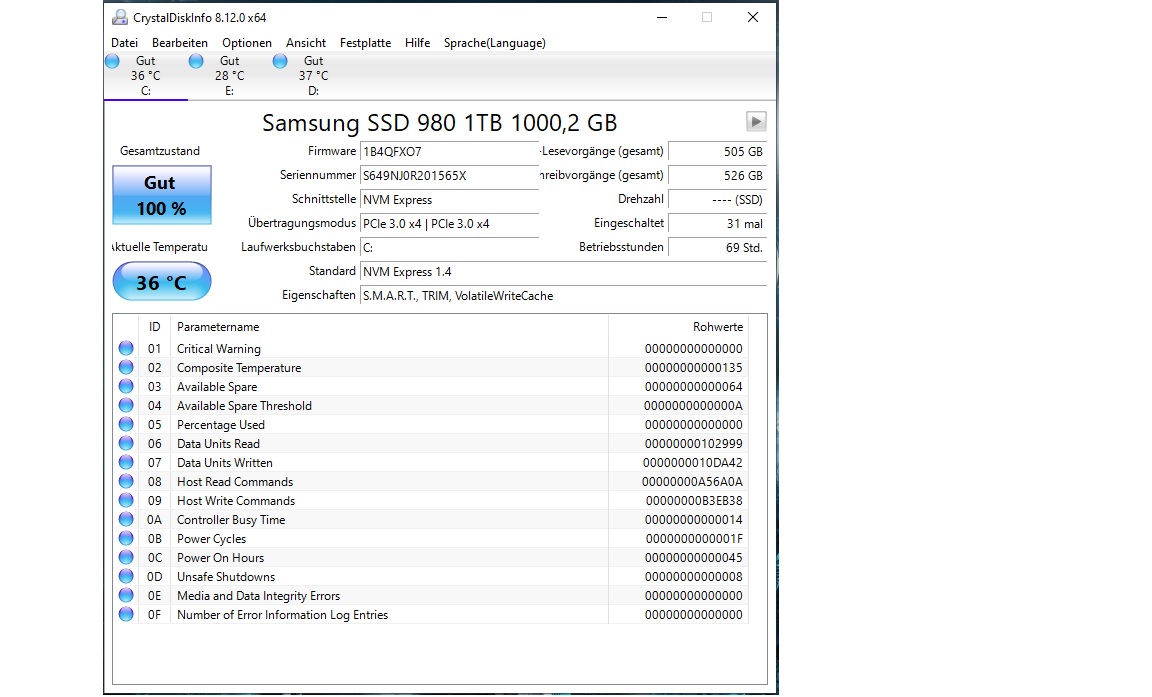Click raw value 00000000A56A0A
This screenshot has height=697, width=1152.
tap(692, 482)
